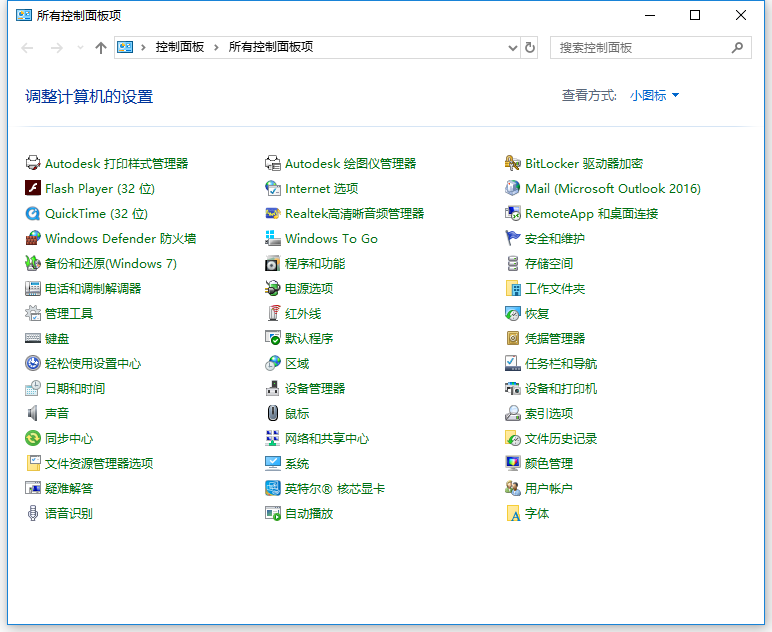This screenshot has width=772, height=632.
Task: Open 管理工具 gear icon
Action: pyautogui.click(x=32, y=313)
